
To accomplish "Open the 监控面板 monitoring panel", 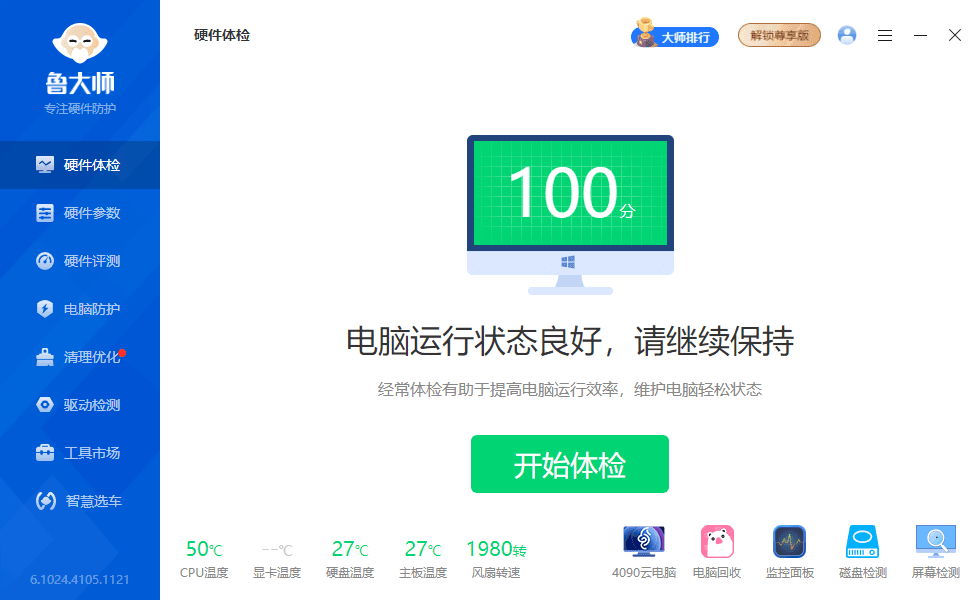I will 790,549.
